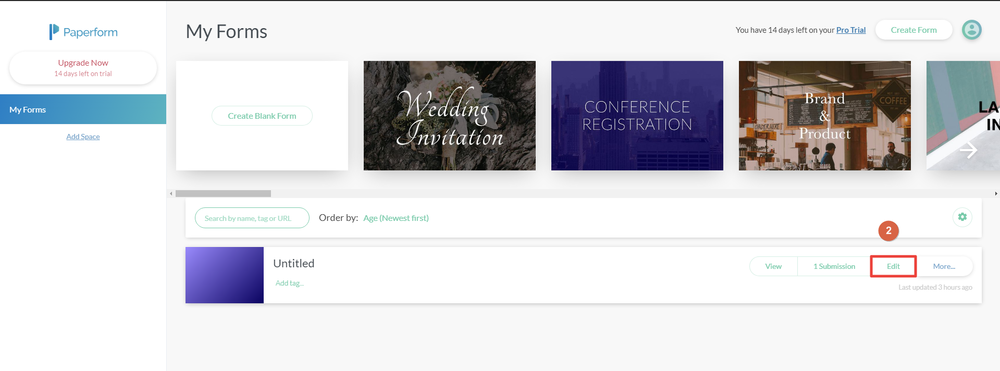Click the Create Form button
This screenshot has width=1000, height=371.
click(x=913, y=30)
